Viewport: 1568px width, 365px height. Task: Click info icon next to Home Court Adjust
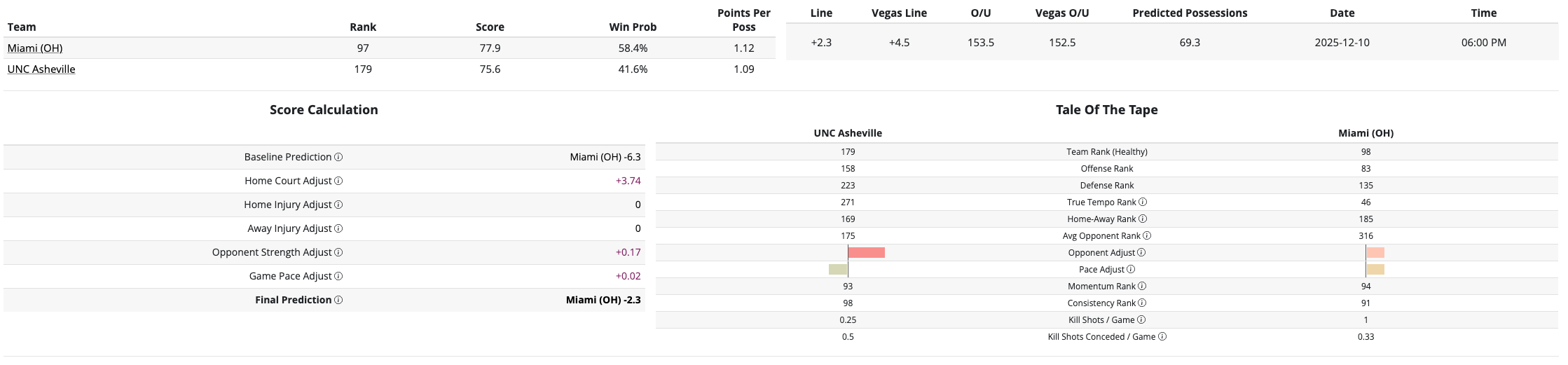338,181
